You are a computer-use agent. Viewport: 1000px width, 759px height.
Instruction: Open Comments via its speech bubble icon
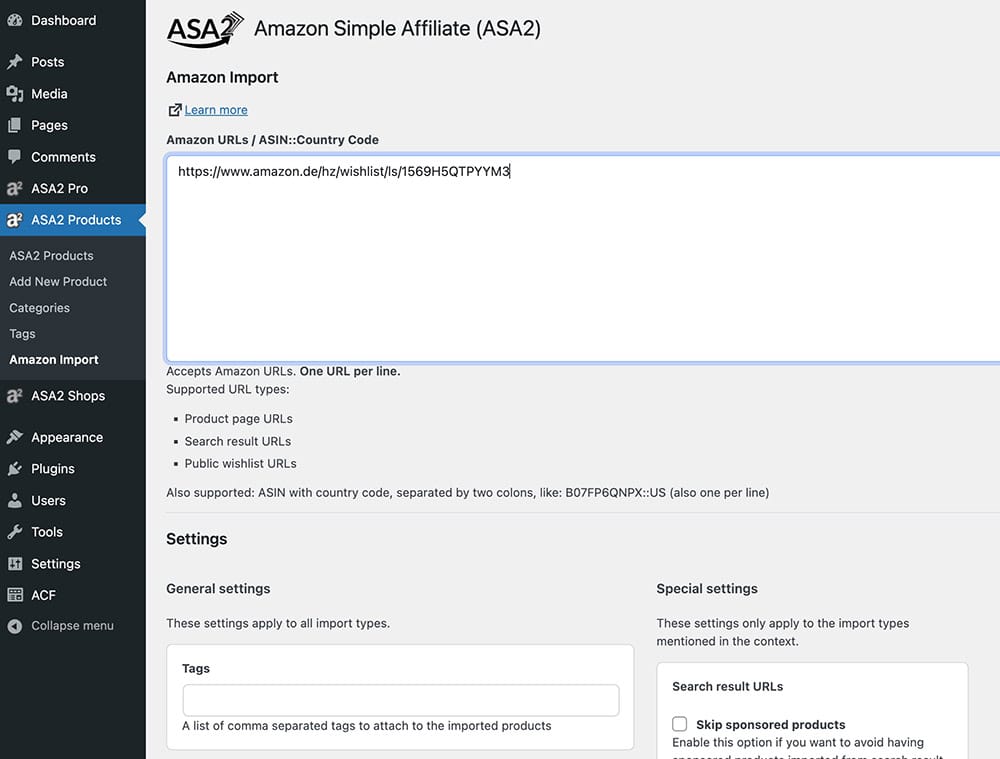(14, 157)
